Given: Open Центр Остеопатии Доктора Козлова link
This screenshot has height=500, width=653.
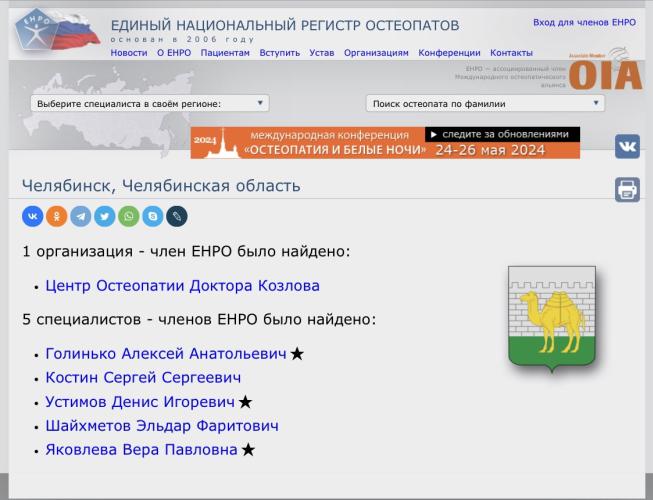Looking at the screenshot, I should click(x=182, y=286).
